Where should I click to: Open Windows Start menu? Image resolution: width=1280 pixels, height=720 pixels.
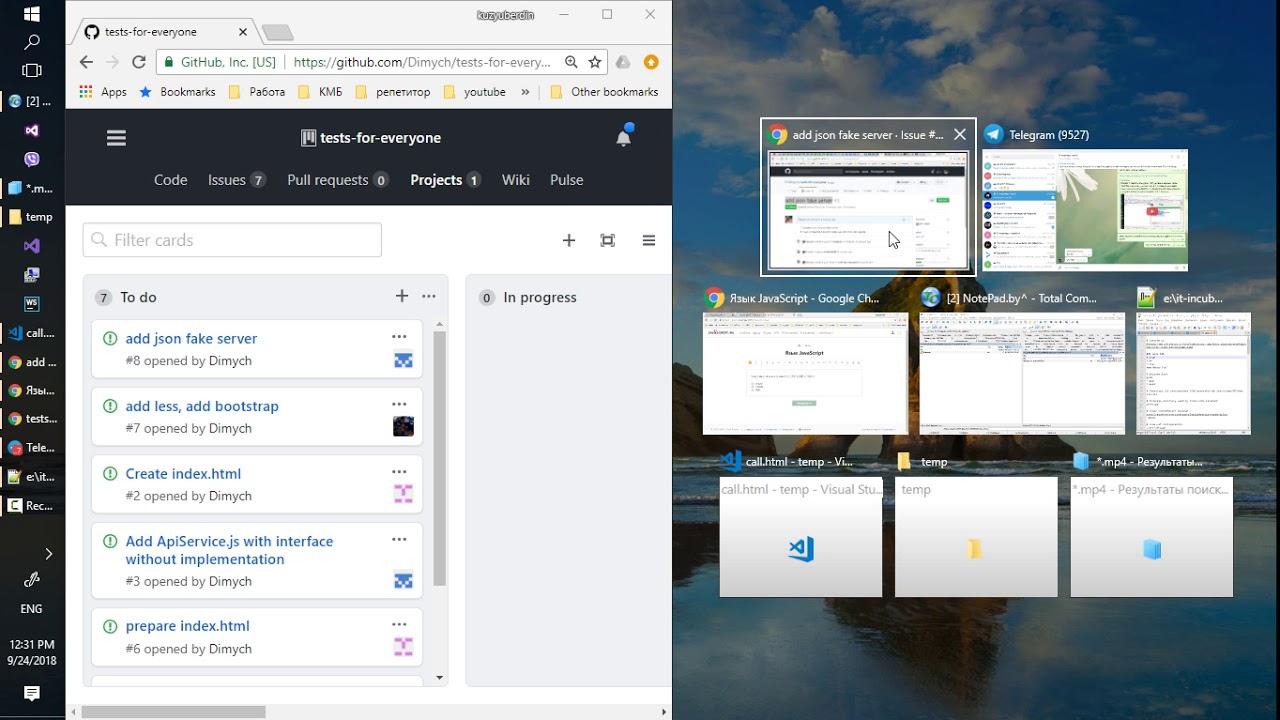[32, 14]
